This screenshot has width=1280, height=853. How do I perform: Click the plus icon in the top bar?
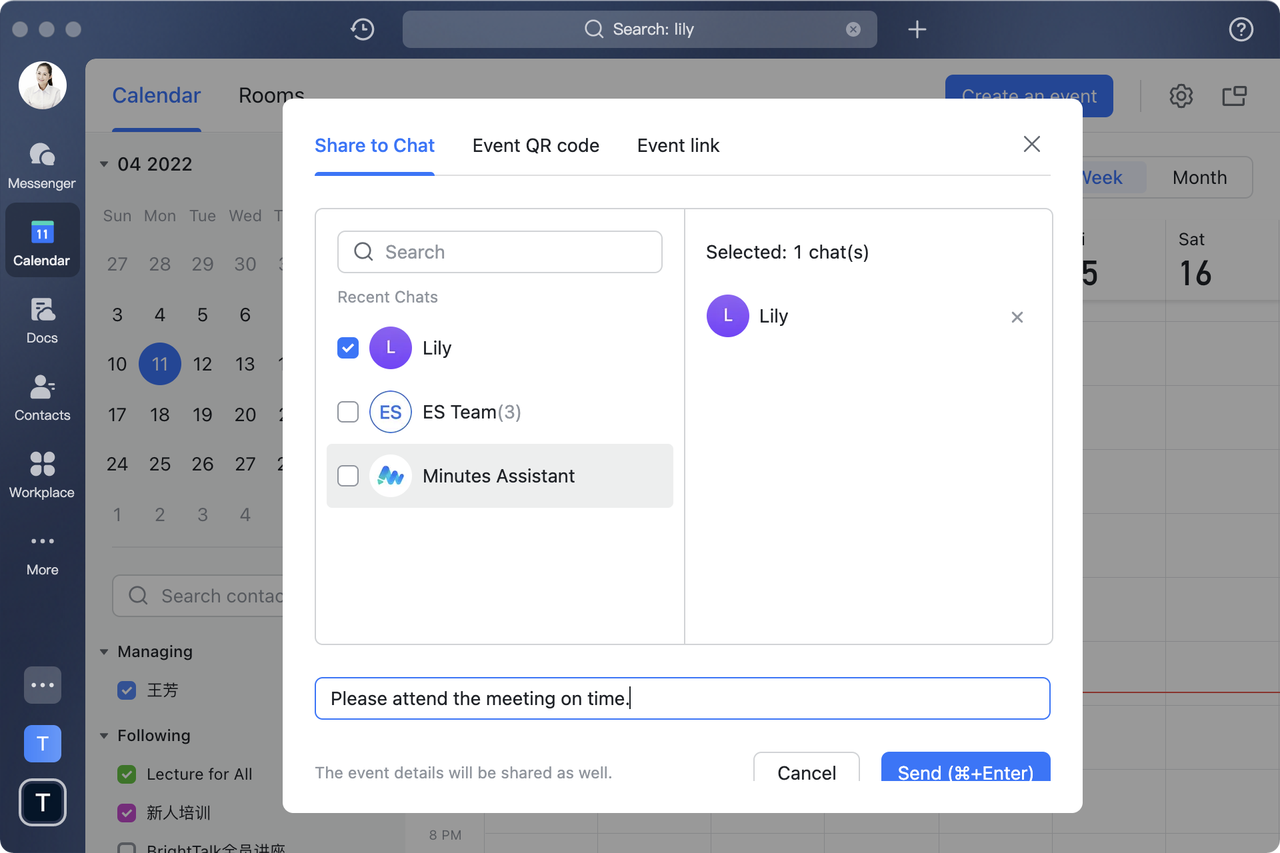tap(917, 29)
